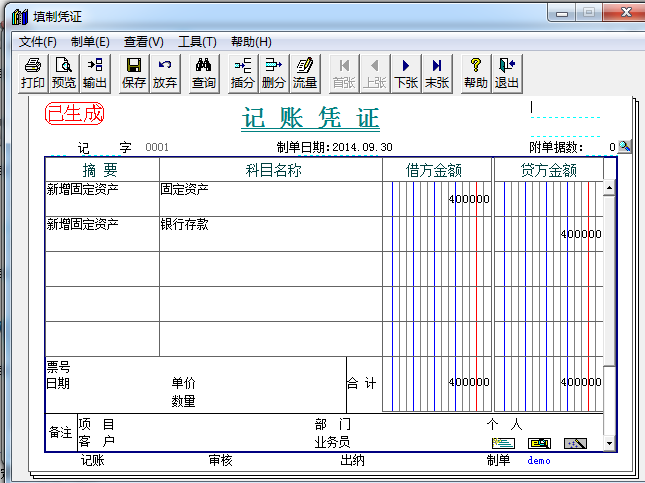Click the 填制凭证 title bar app icon
Screen dimensions: 645x483
click(19, 16)
